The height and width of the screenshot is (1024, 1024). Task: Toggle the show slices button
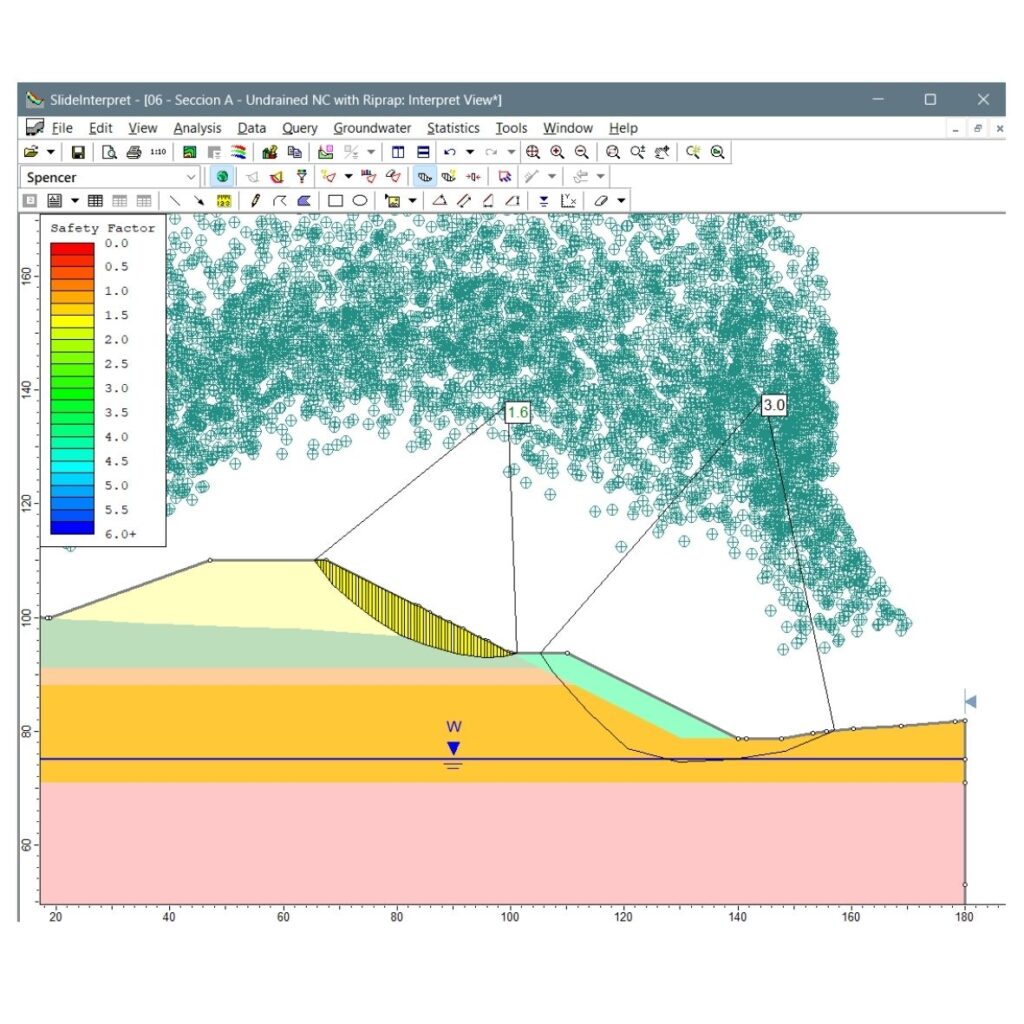coord(424,177)
